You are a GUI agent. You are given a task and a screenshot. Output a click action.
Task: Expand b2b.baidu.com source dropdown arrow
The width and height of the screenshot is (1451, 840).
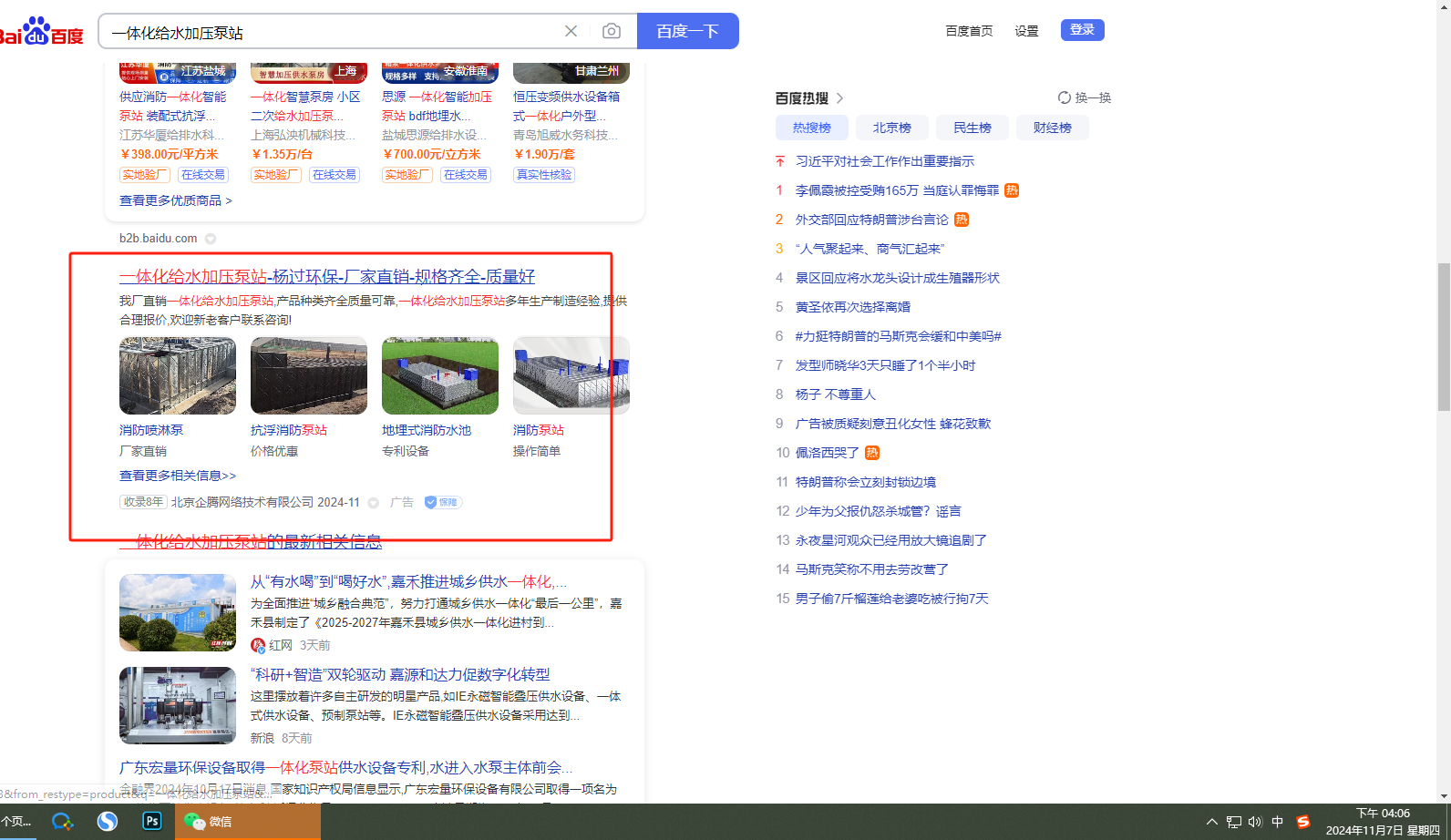click(211, 239)
